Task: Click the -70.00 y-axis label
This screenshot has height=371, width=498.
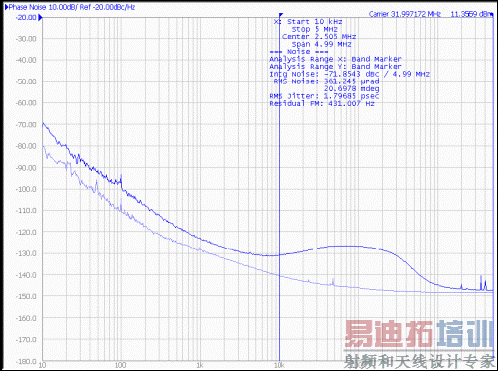Action: click(26, 125)
